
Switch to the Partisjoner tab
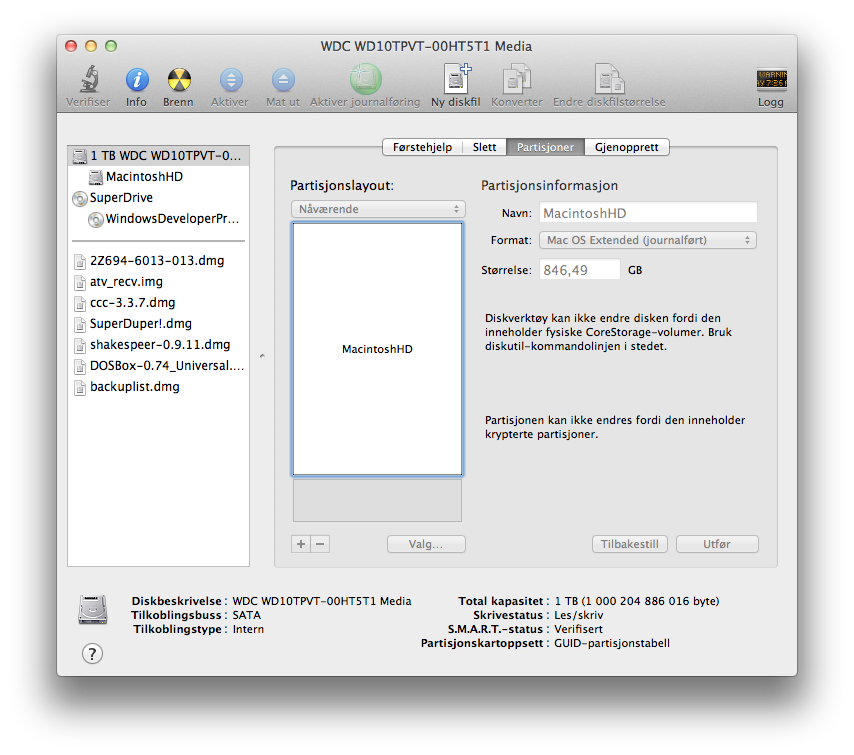click(x=545, y=147)
